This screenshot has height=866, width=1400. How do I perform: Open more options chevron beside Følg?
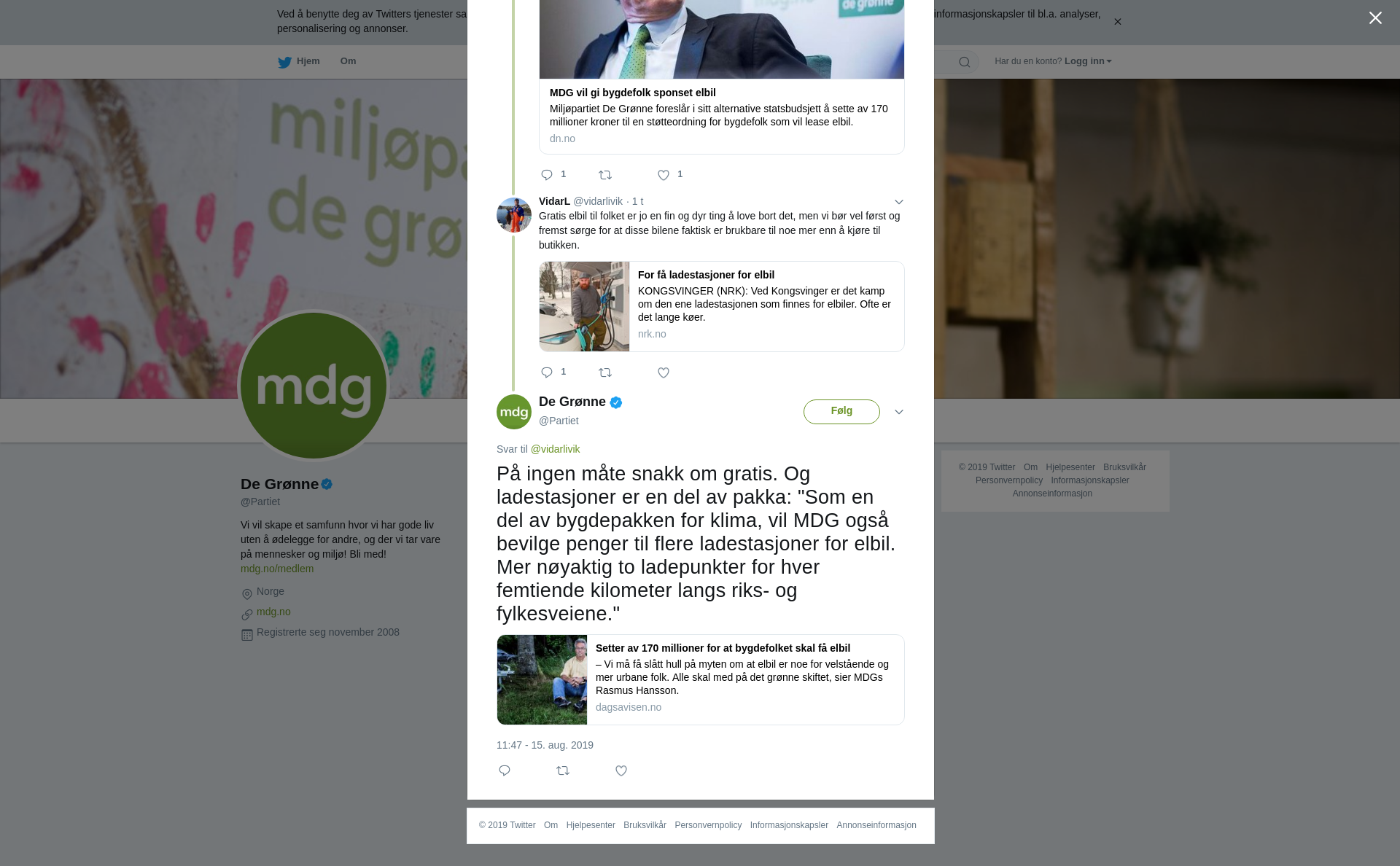899,412
